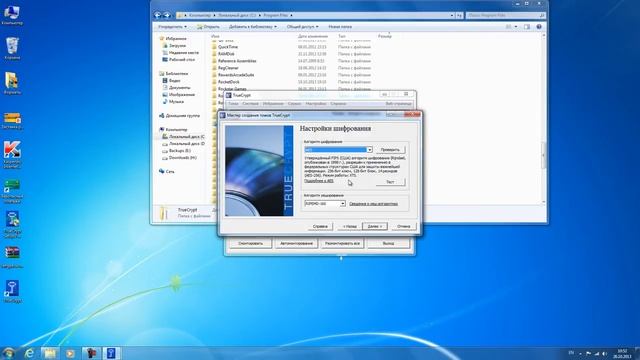Click the change view icon in Explorer
Screen dimensions: 640x360
coord(509,27)
